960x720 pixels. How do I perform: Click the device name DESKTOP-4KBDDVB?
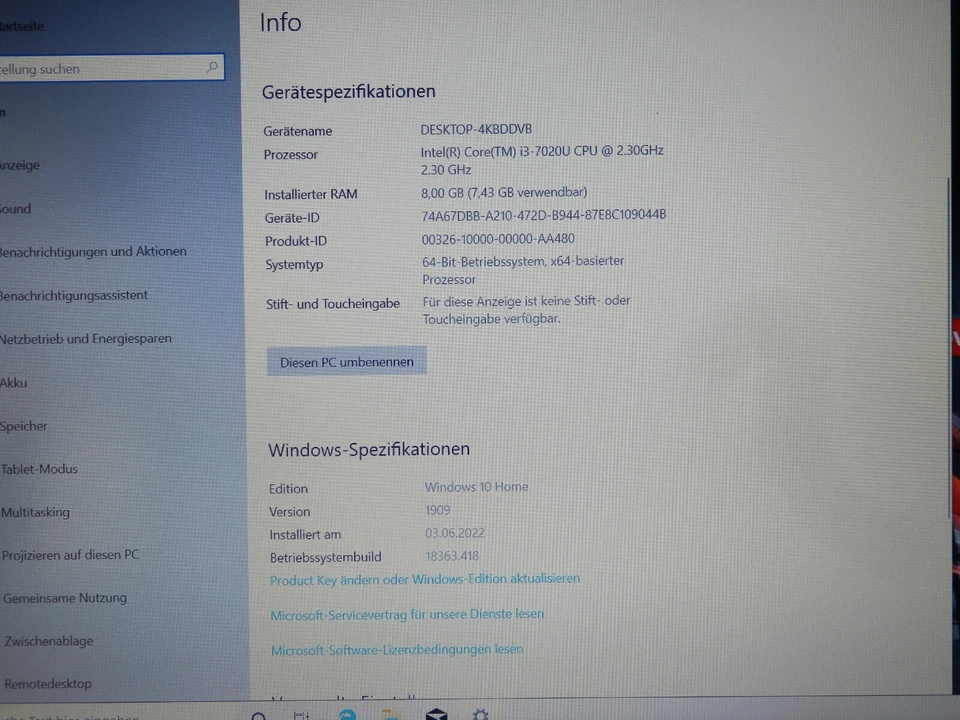(x=476, y=130)
